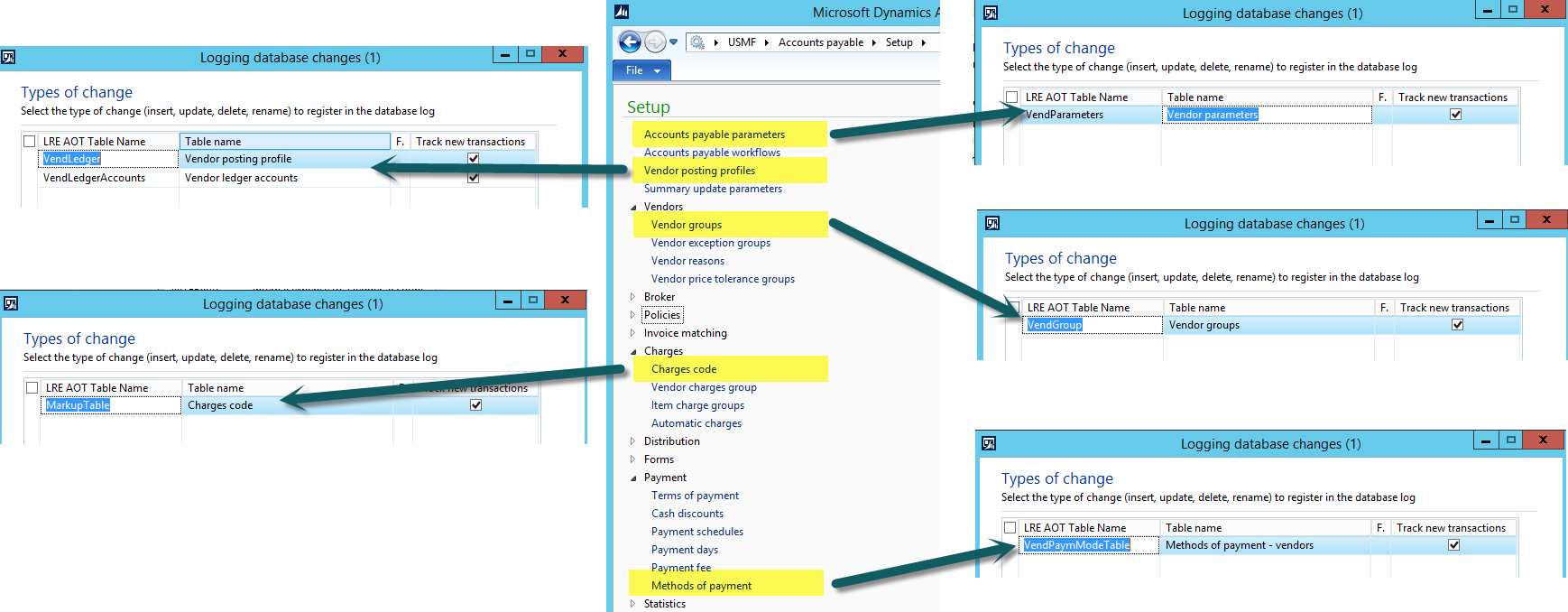This screenshot has height=612, width=1568.
Task: Open the Vendor exception groups link
Action: [710, 243]
